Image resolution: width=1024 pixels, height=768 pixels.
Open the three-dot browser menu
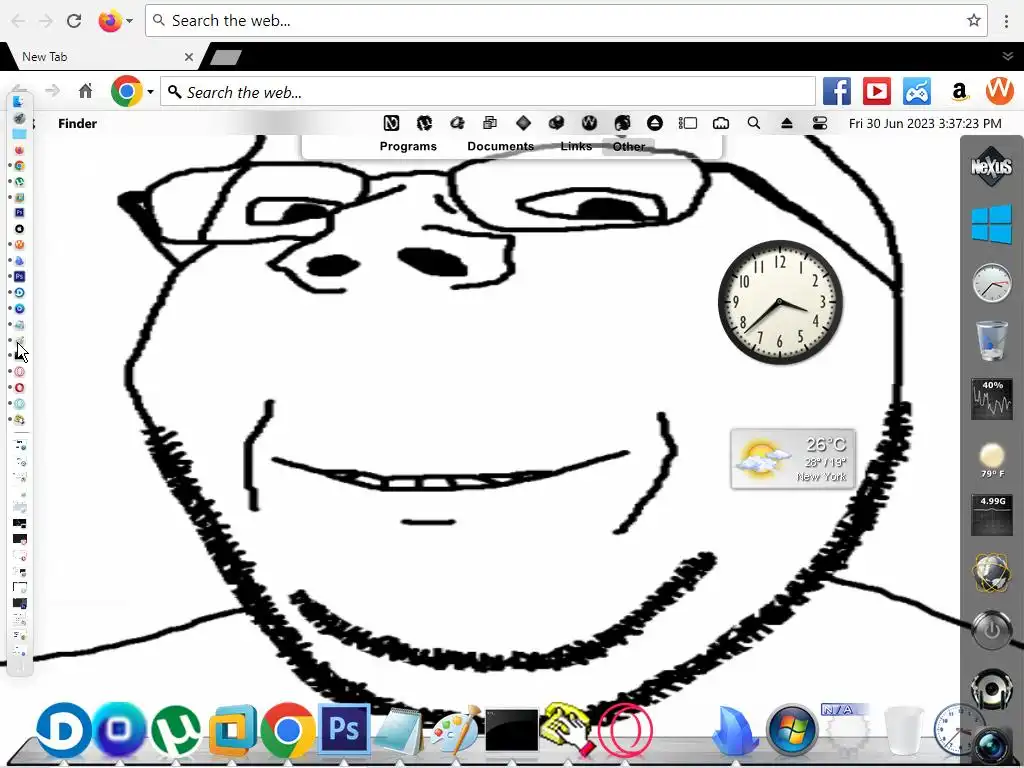pyautogui.click(x=1006, y=21)
